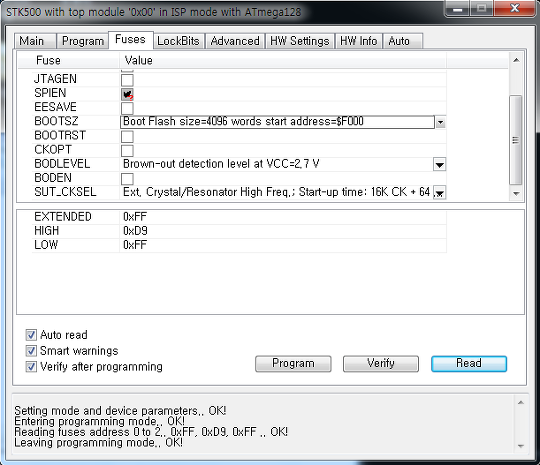Toggle Verify after programming
This screenshot has height=465, width=540.
(31, 366)
